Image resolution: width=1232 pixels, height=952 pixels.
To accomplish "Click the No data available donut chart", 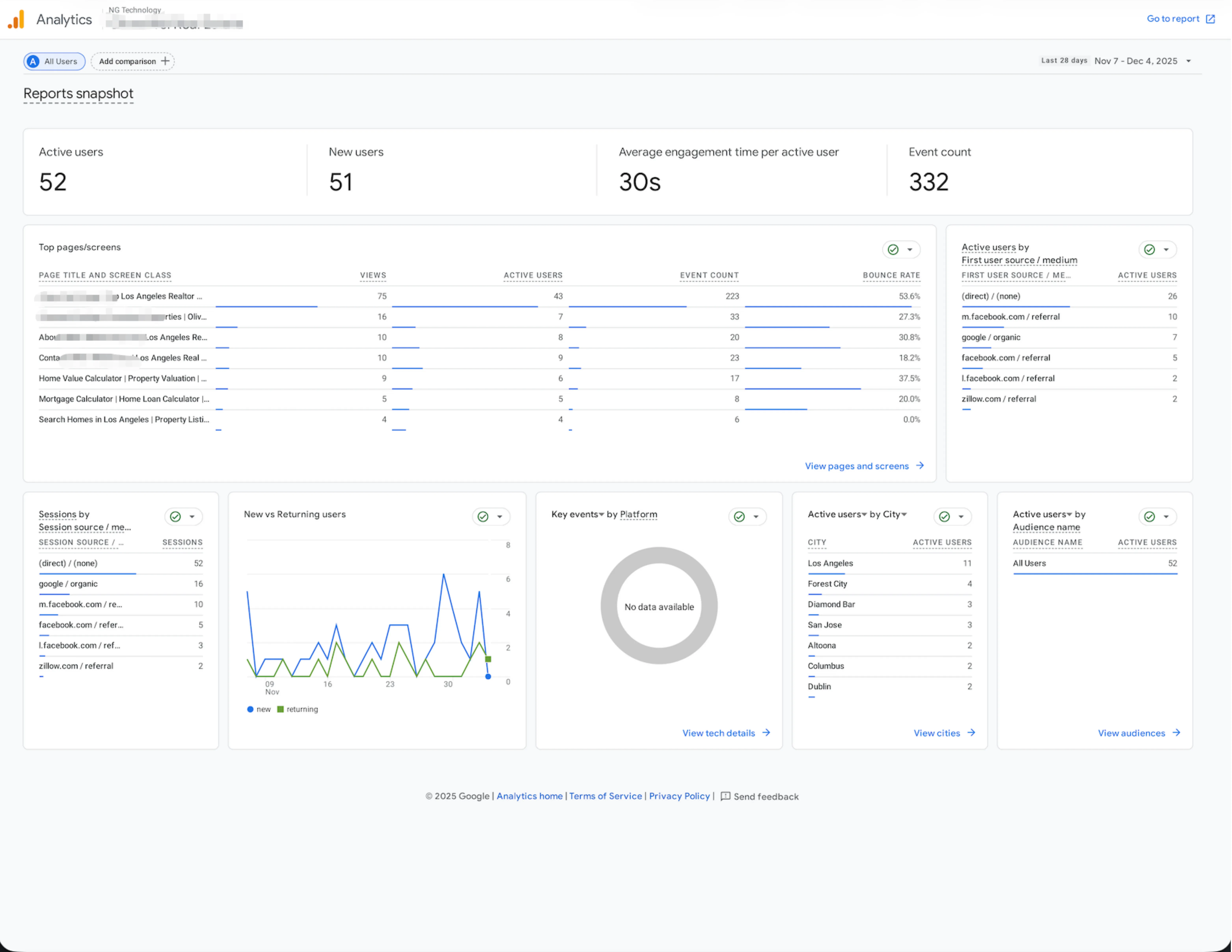I will [659, 605].
